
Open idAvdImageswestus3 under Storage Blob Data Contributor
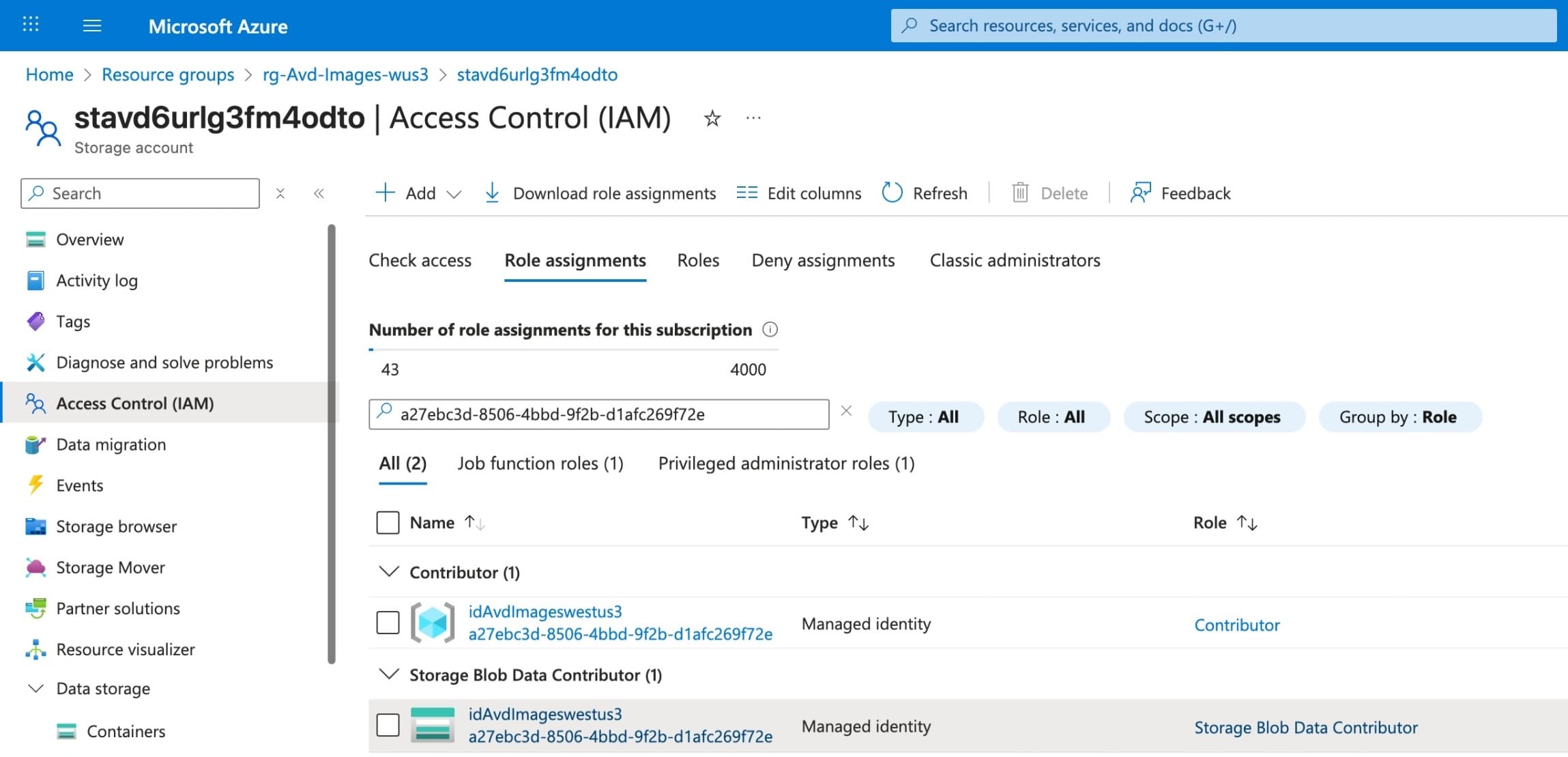pos(545,714)
